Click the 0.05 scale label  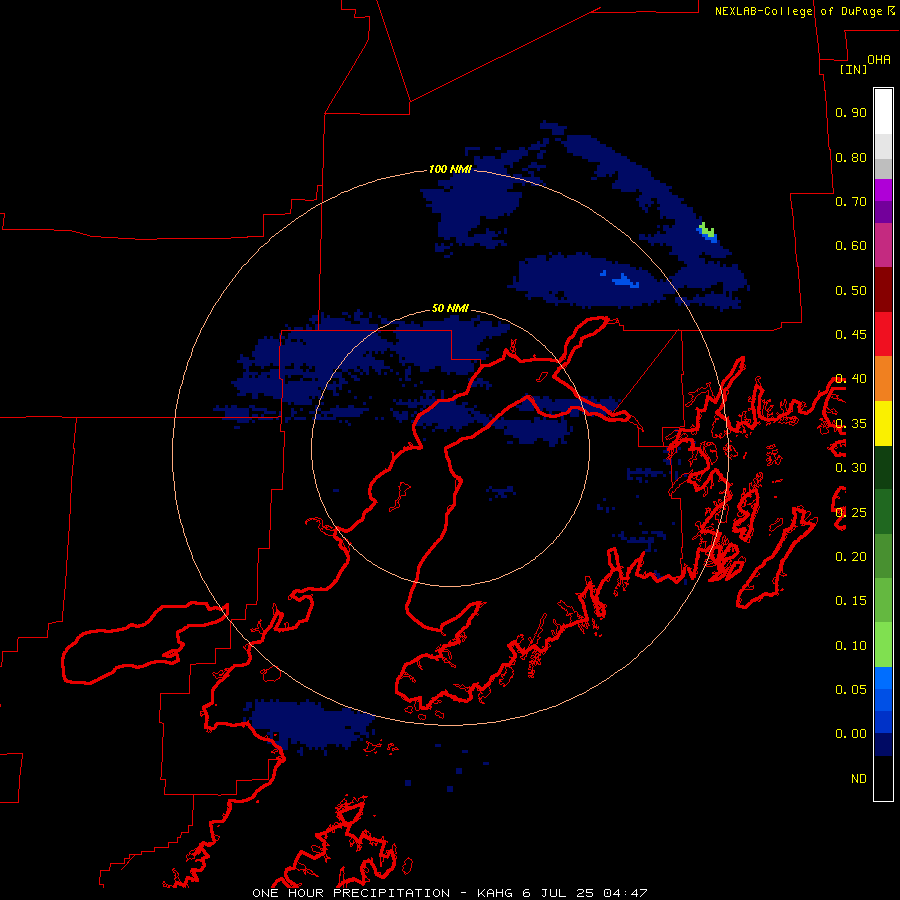pyautogui.click(x=851, y=690)
